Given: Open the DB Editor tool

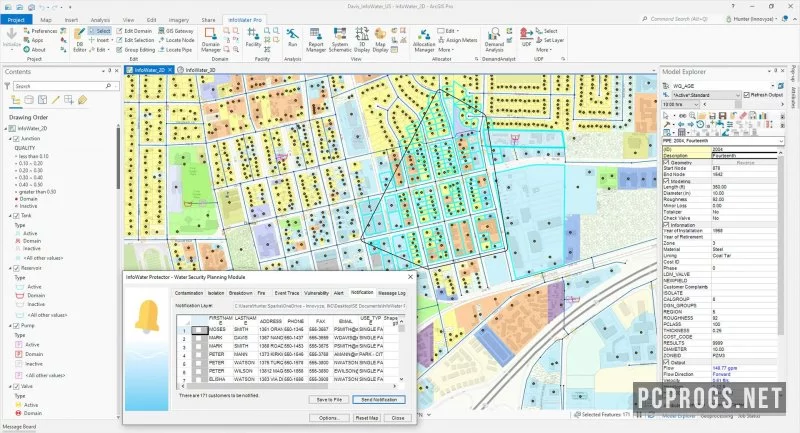Looking at the screenshot, I should tap(80, 40).
